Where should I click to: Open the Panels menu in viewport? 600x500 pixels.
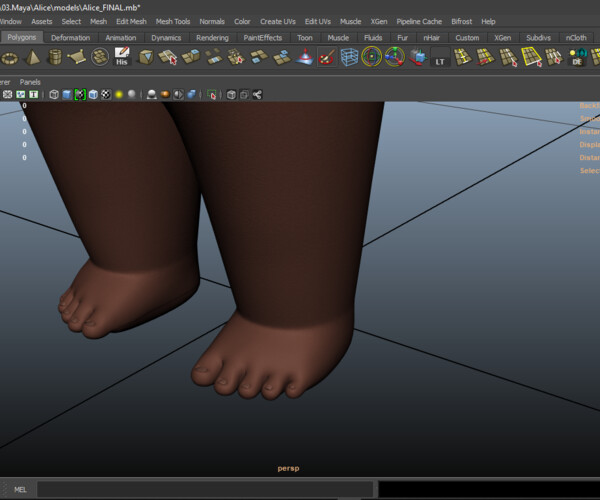point(30,82)
